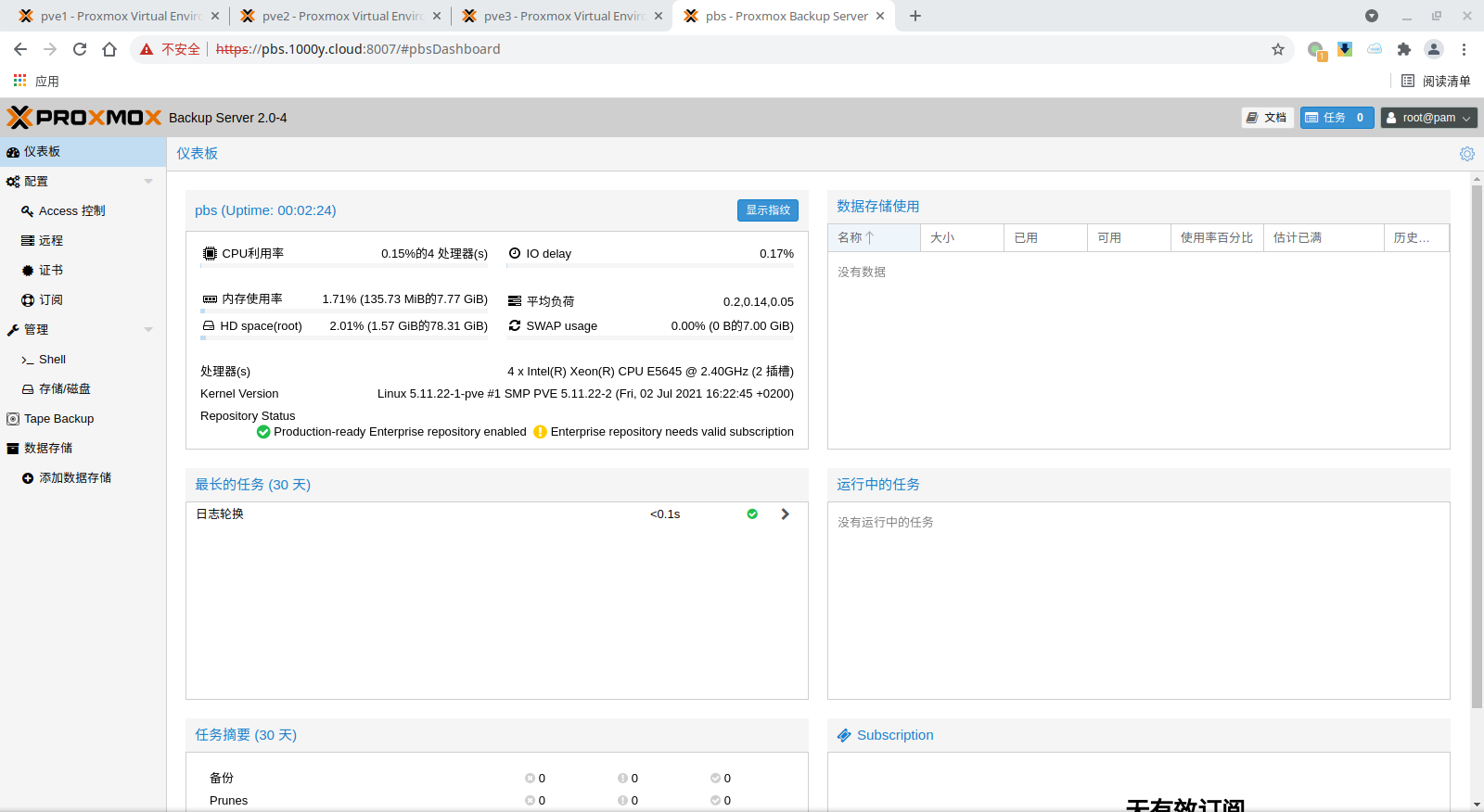Click the 显示指纹 button
1484x812 pixels.
click(x=767, y=210)
